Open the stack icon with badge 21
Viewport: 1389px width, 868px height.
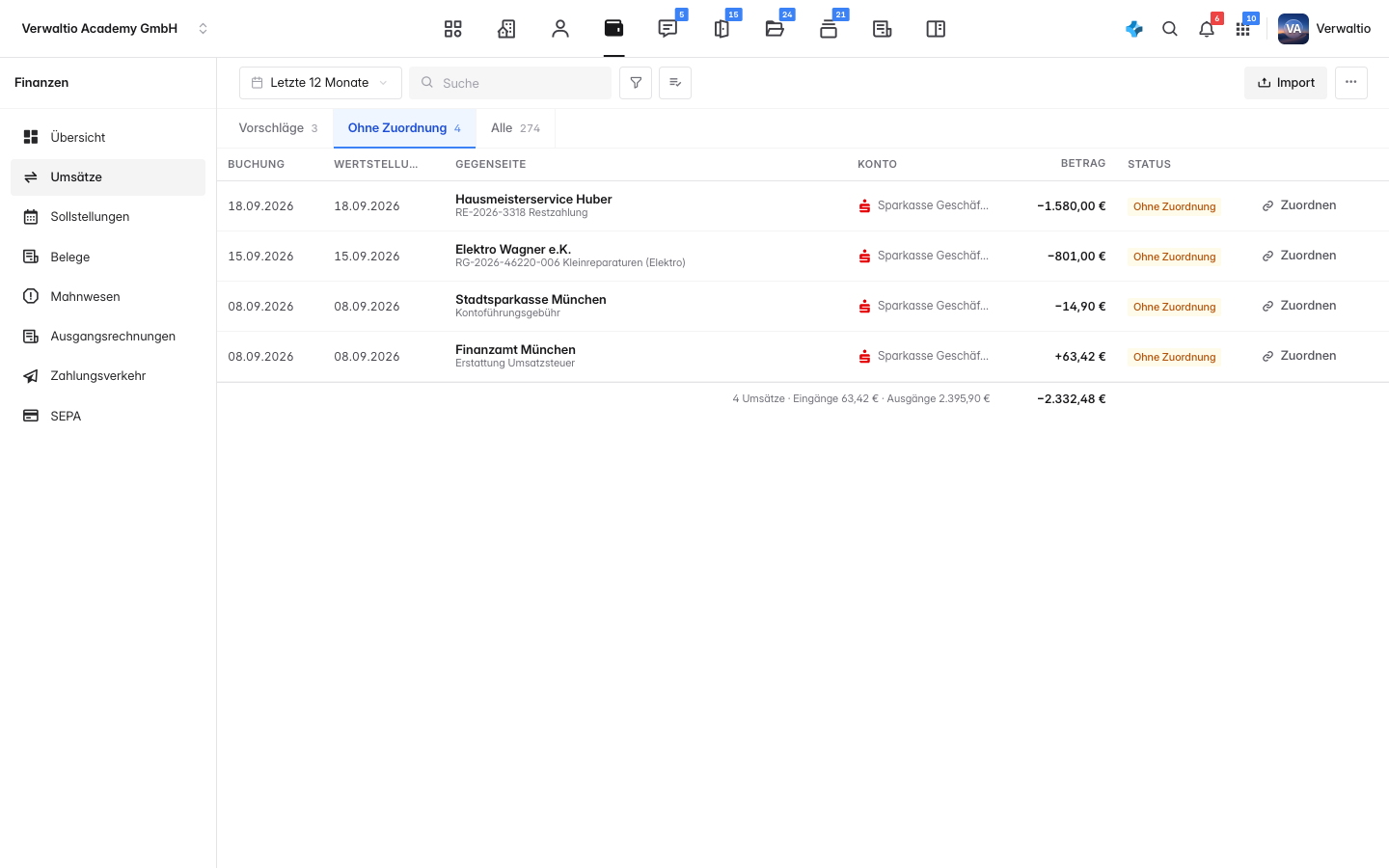[x=829, y=29]
